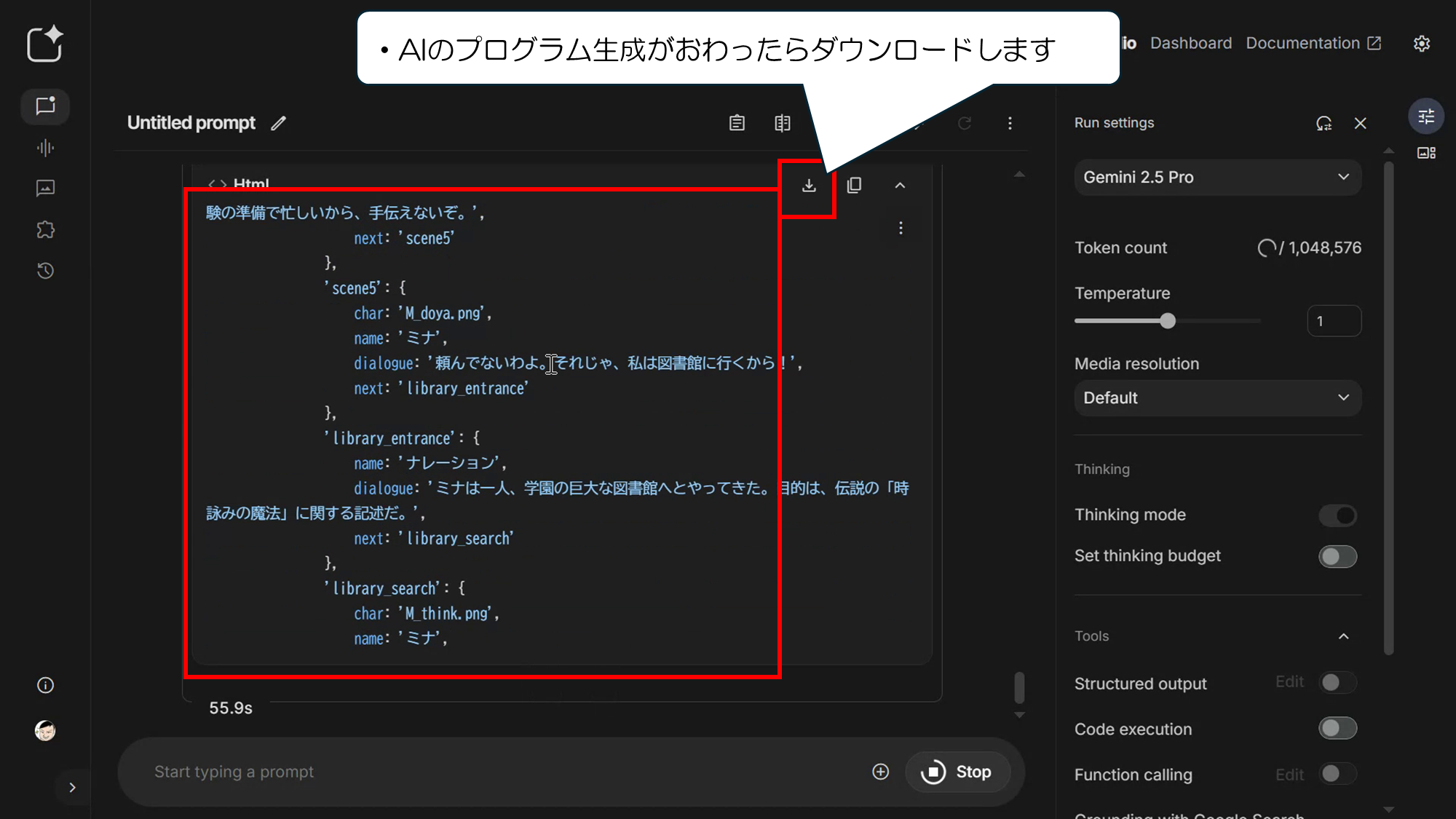Open the settings gear icon

click(1422, 44)
